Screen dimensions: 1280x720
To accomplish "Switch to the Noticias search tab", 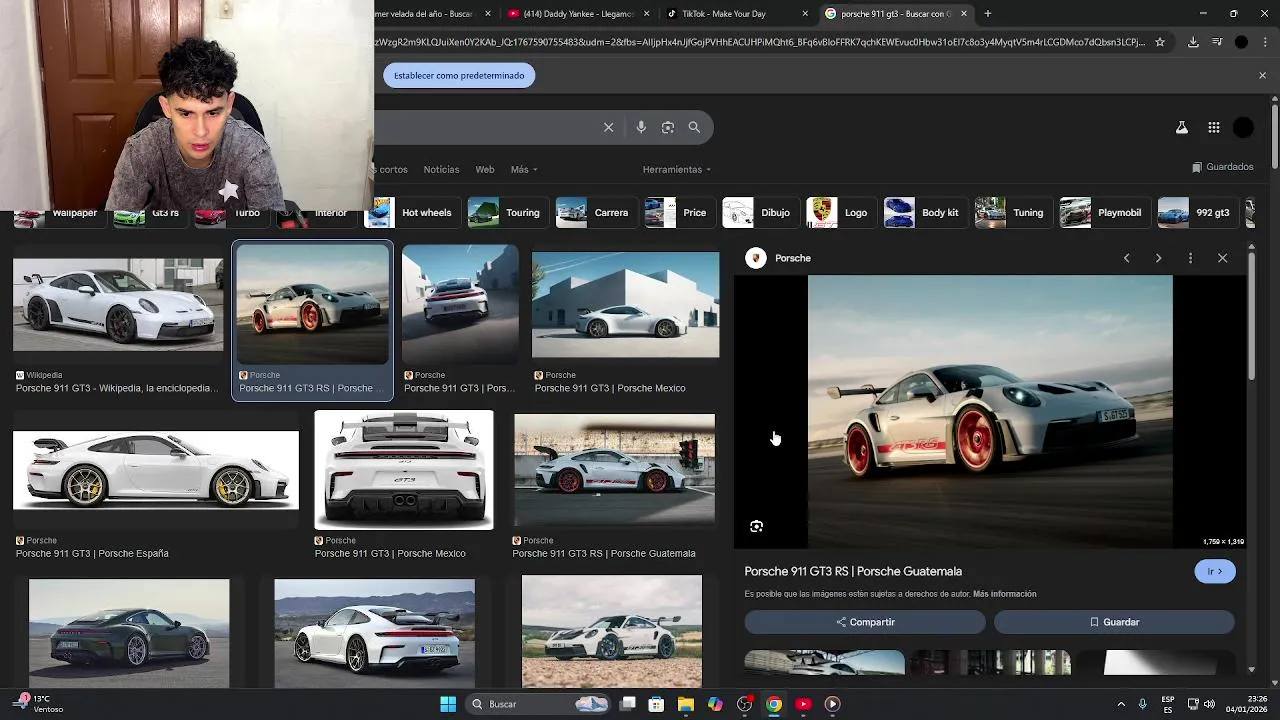I will [x=441, y=170].
